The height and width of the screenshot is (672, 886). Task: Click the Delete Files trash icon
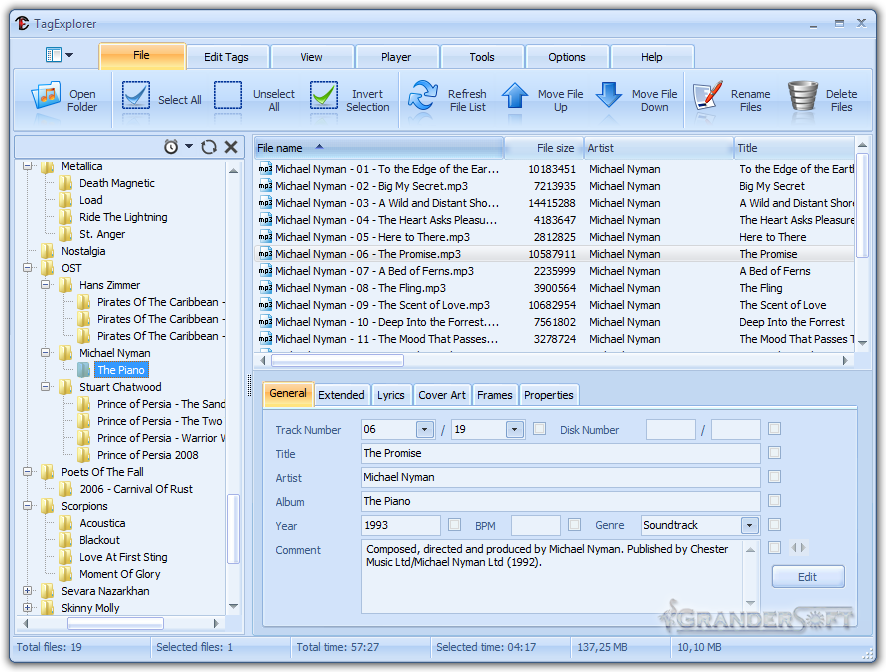coord(802,98)
